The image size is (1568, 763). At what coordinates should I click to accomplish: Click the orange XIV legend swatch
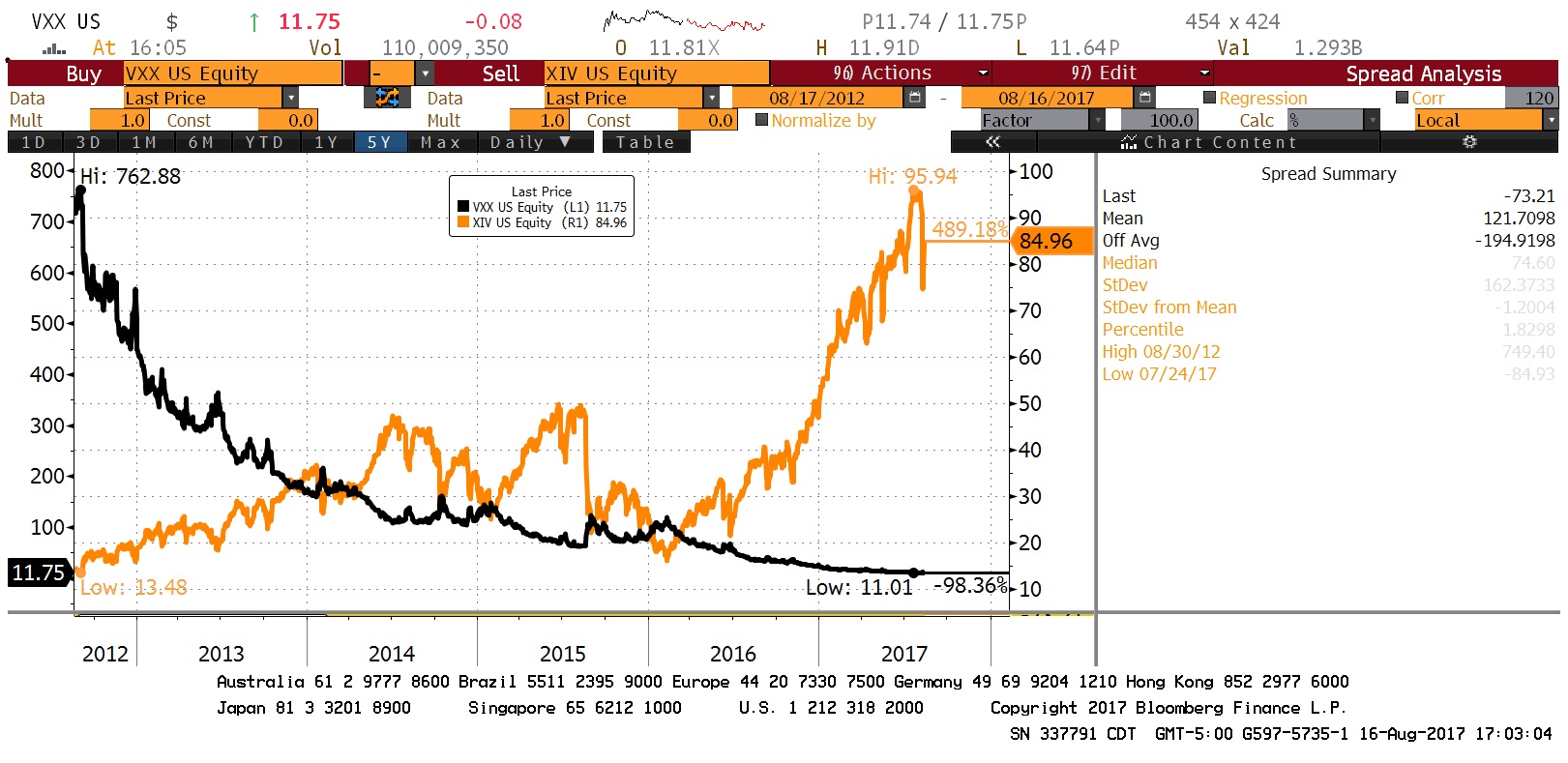pos(463,222)
